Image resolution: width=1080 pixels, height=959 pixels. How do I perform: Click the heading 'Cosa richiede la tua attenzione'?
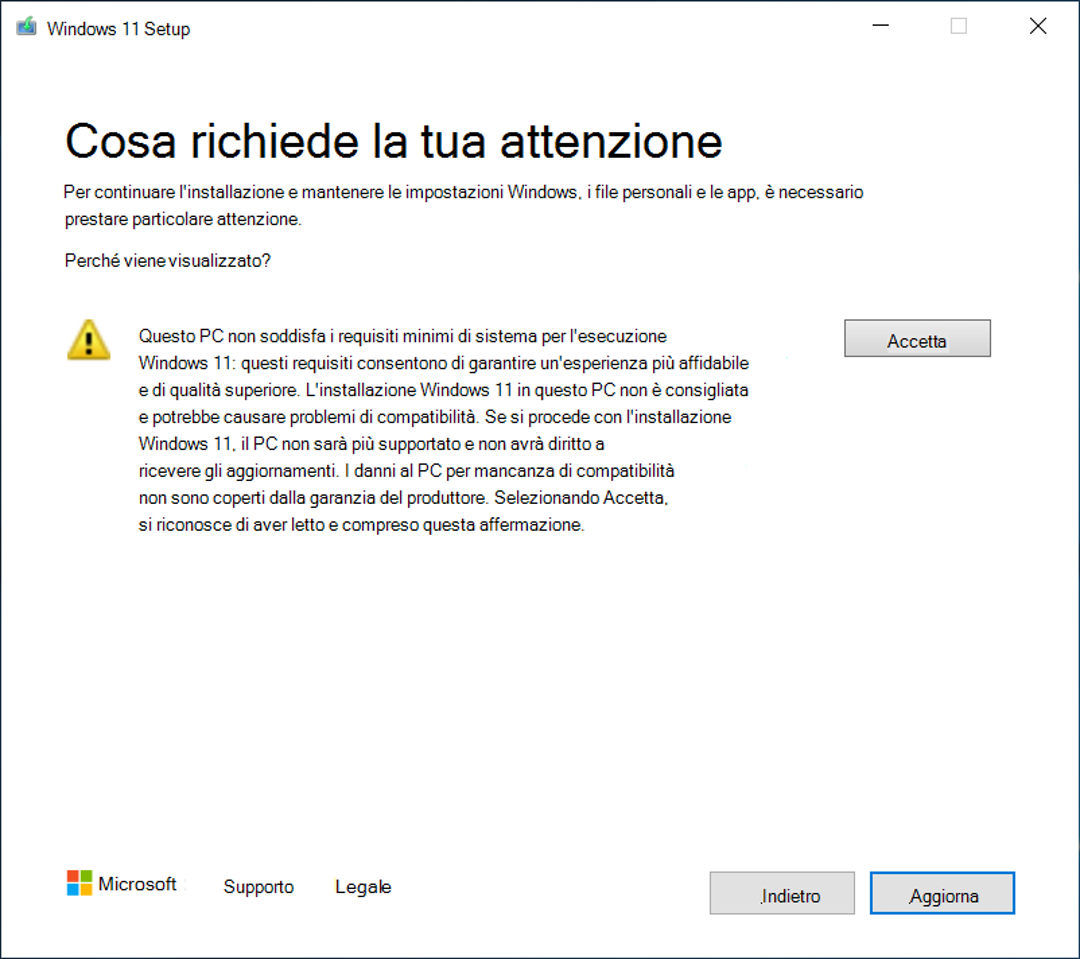pyautogui.click(x=394, y=141)
